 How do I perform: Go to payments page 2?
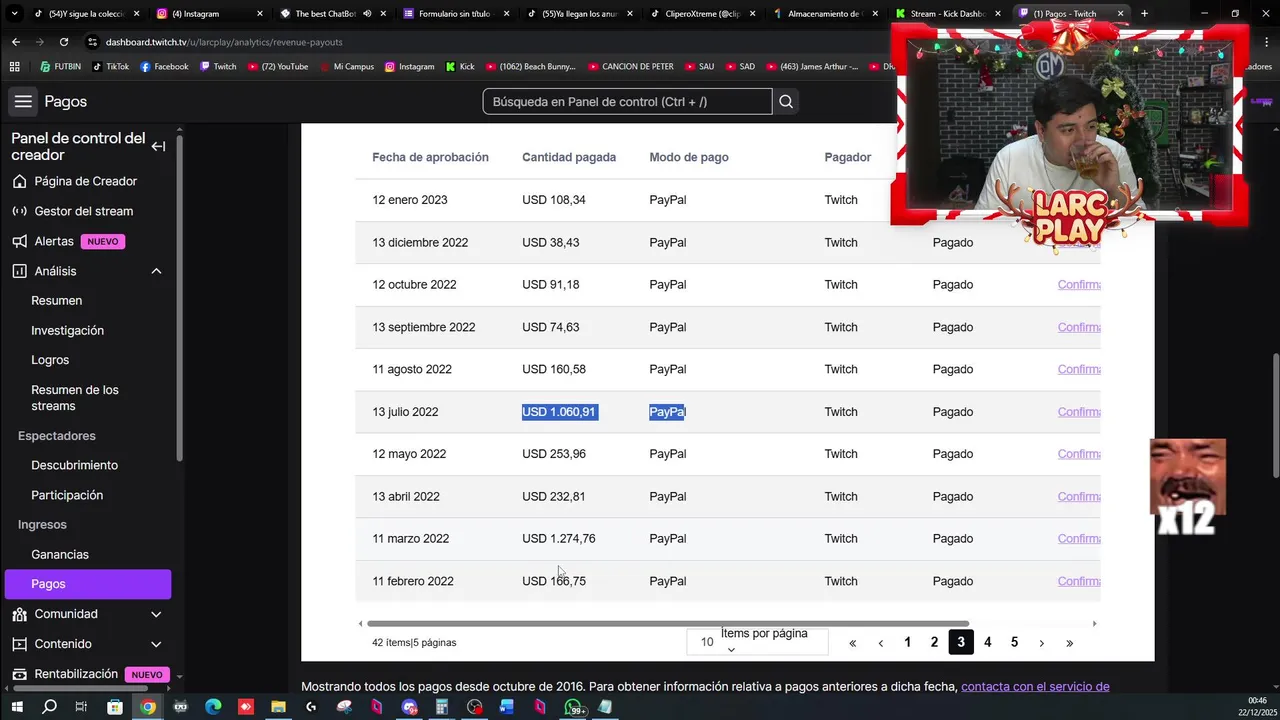tap(934, 642)
